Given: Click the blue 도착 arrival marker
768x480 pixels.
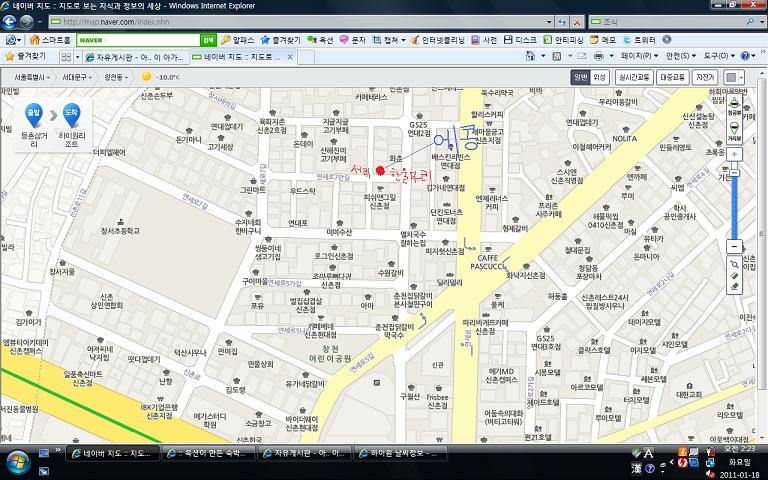Looking at the screenshot, I should (72, 116).
